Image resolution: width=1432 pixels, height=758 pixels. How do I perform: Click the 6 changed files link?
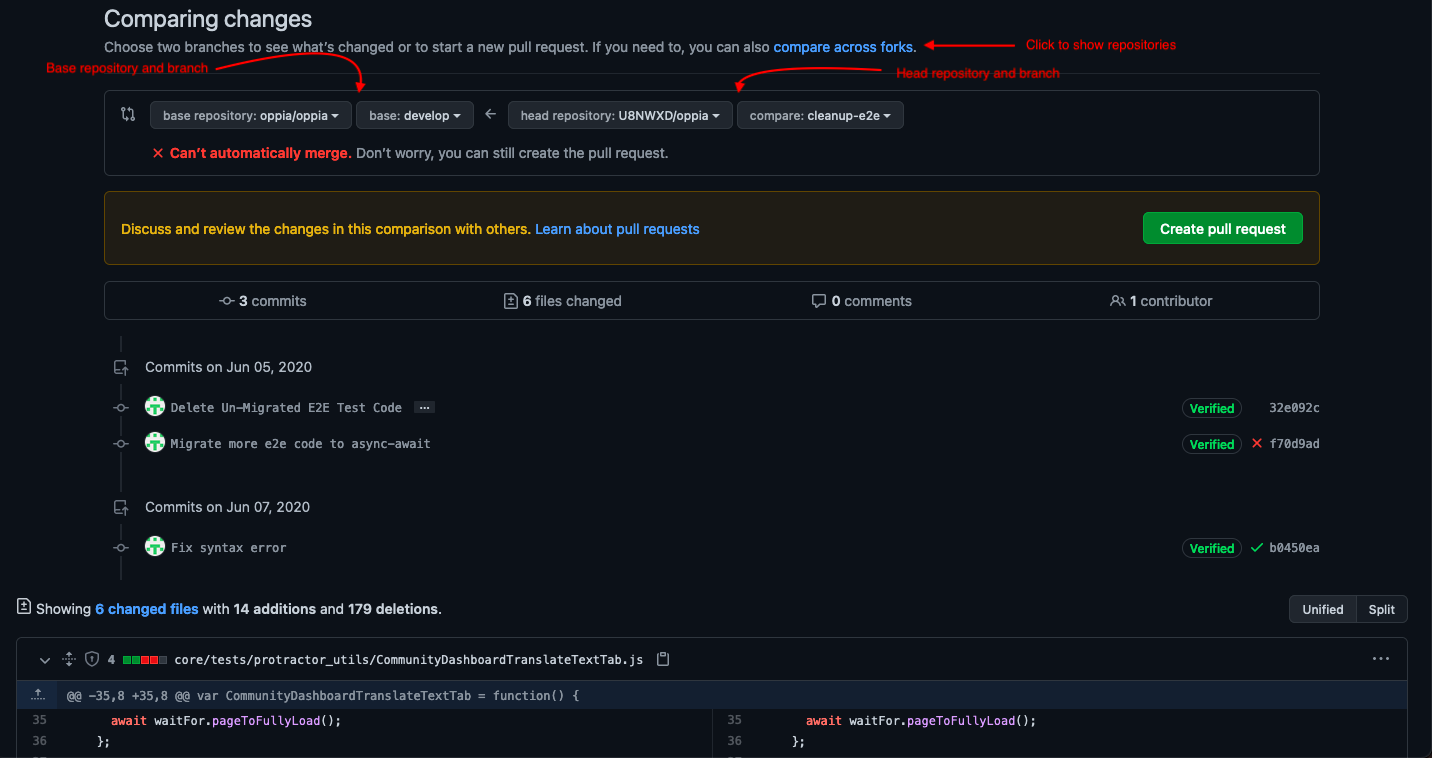click(x=147, y=609)
